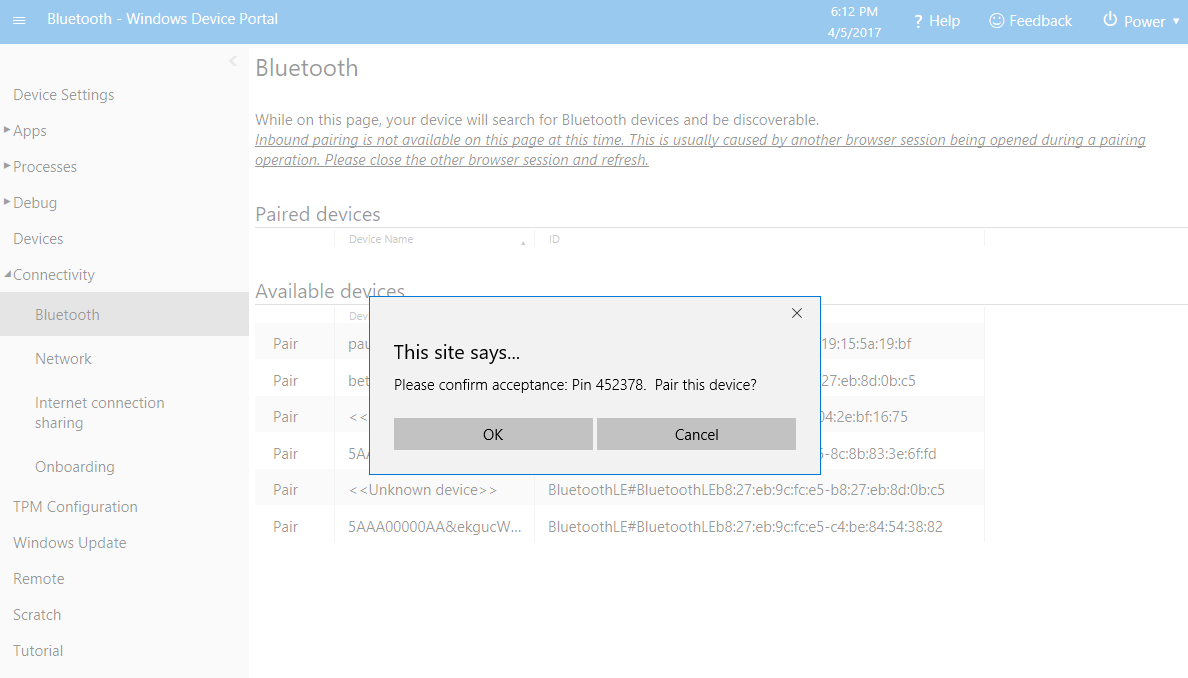Open TPM Configuration page
The height and width of the screenshot is (678, 1188).
75,507
